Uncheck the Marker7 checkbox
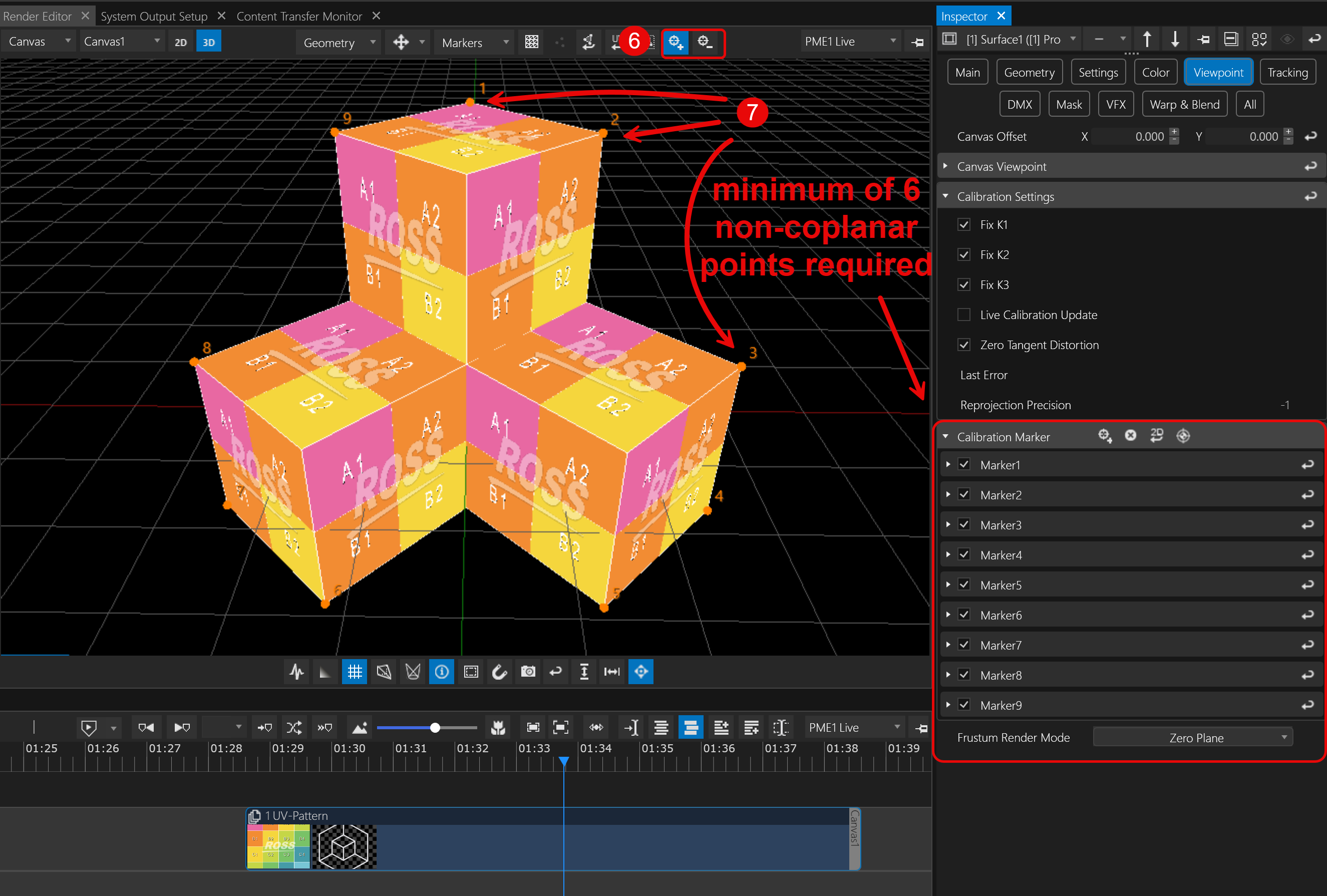 [x=964, y=645]
